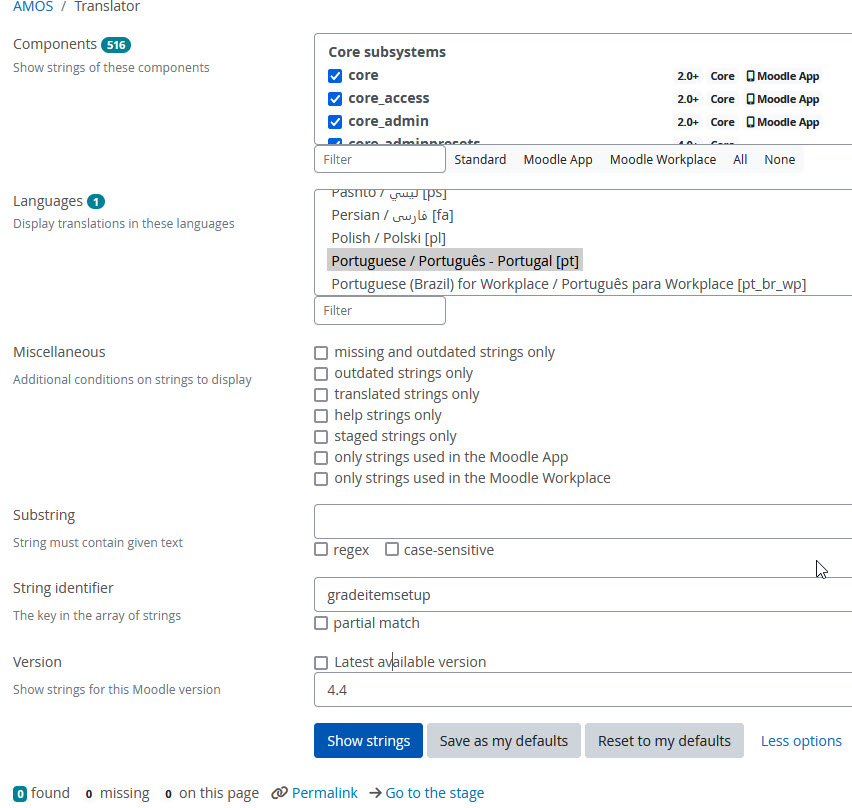Select Polish / Polski [pl] language

[389, 238]
